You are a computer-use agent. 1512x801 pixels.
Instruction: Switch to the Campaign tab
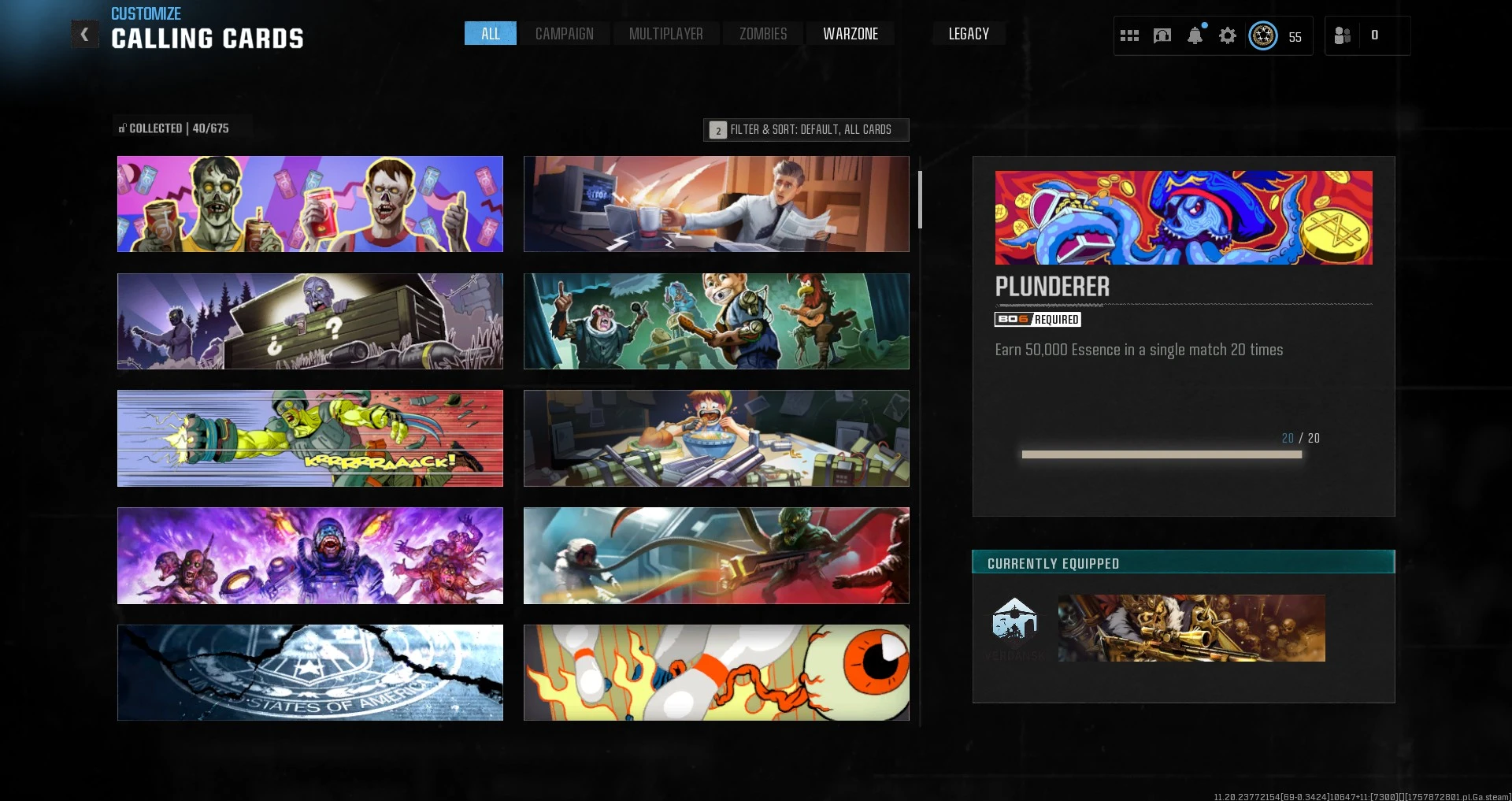[x=565, y=34]
